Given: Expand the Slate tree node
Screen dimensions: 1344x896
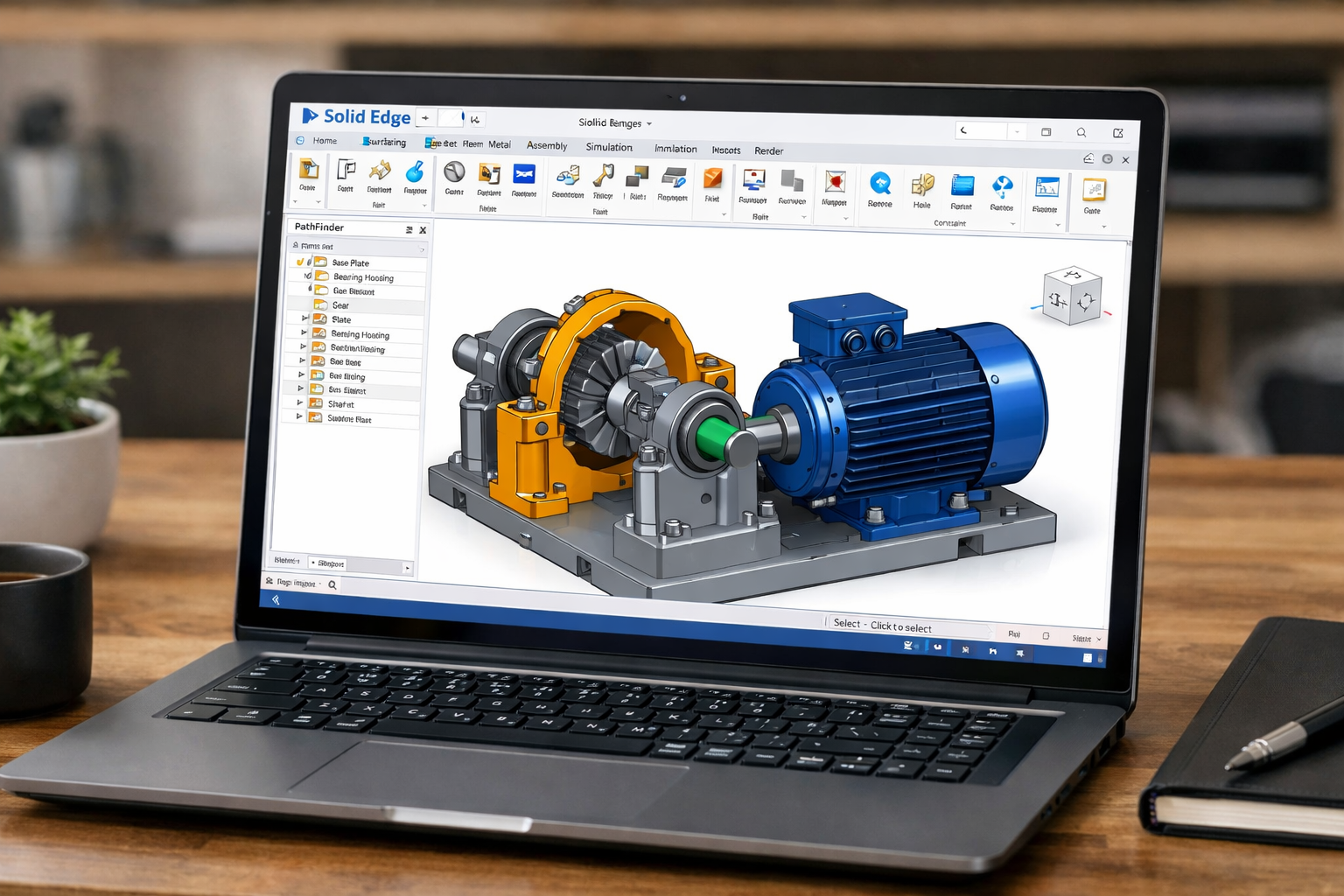Looking at the screenshot, I should [304, 318].
